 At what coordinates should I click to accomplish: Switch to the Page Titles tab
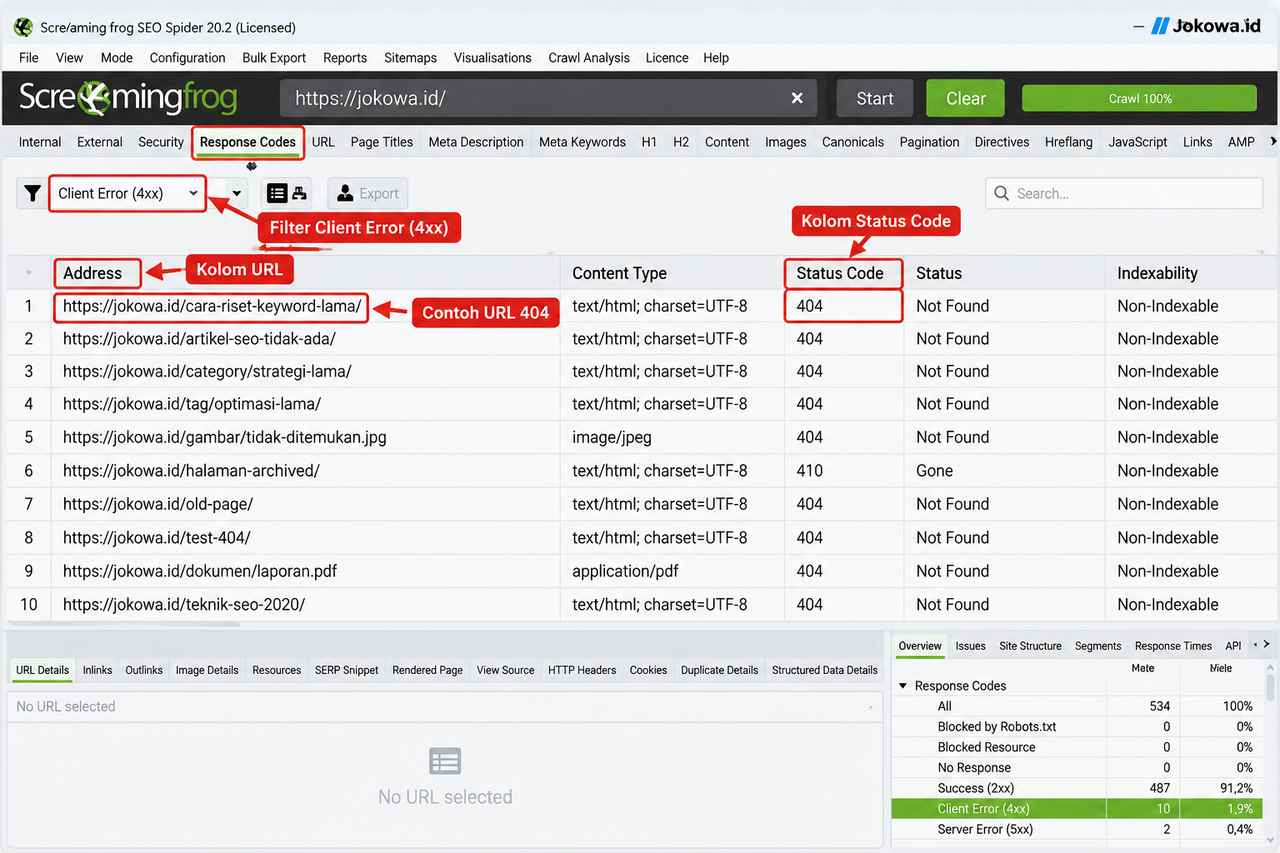click(x=382, y=142)
